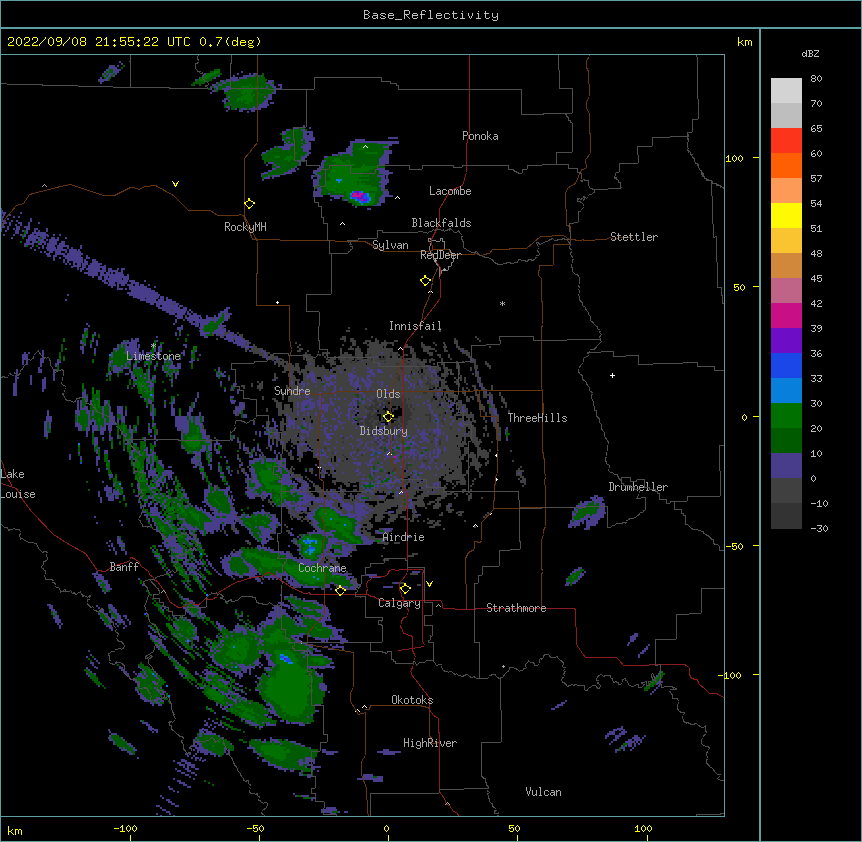Select the yellow diamond between Olds and Didsbury
The width and height of the screenshot is (862, 842).
click(x=388, y=417)
